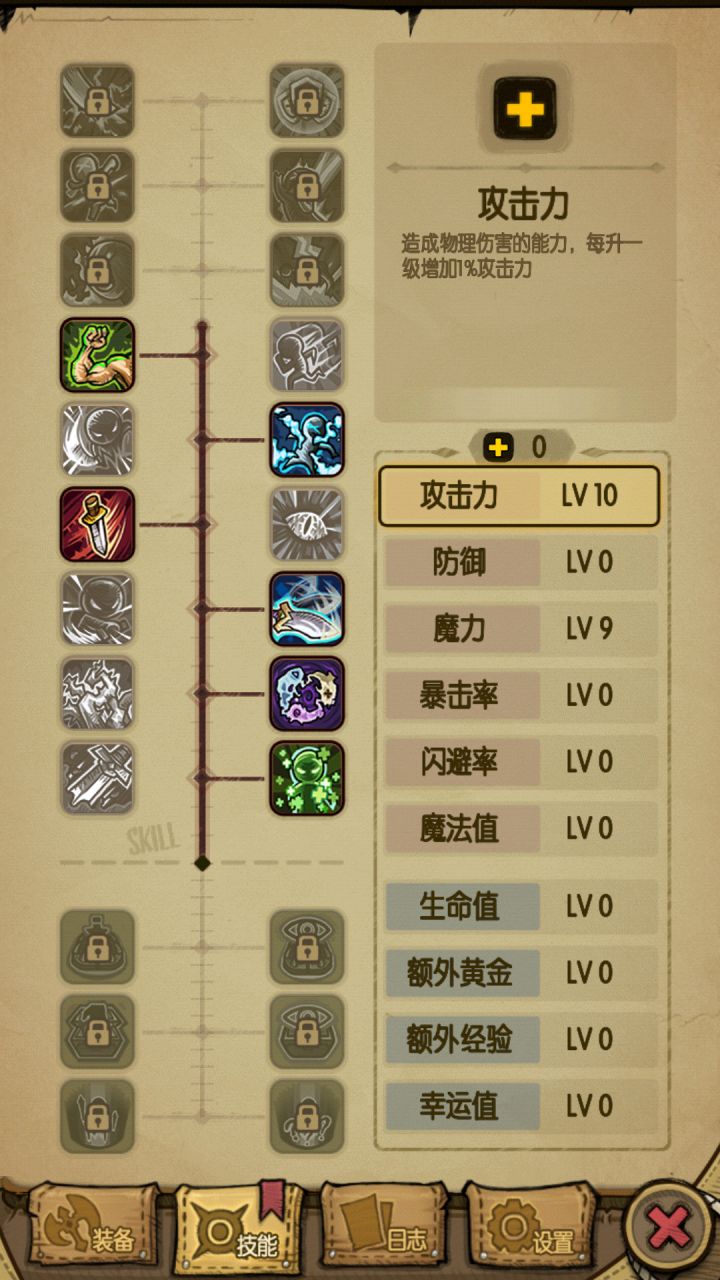Open the 装备 equipment tab
The height and width of the screenshot is (1280, 720).
[93, 1226]
